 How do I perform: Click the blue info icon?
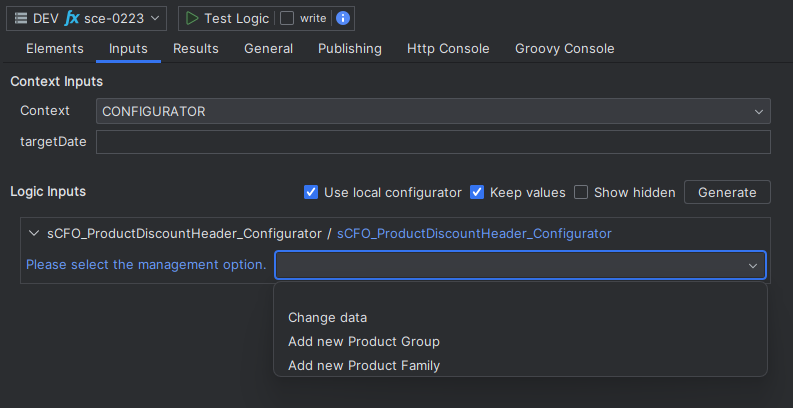tap(343, 19)
